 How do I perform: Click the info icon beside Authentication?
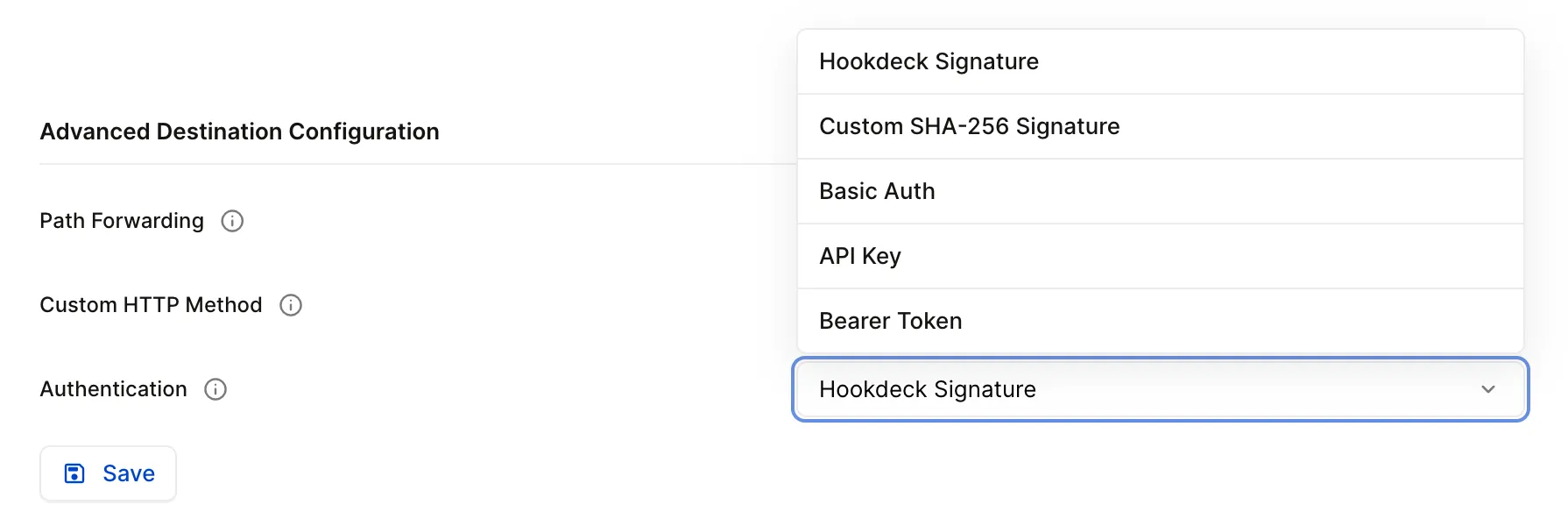click(215, 389)
